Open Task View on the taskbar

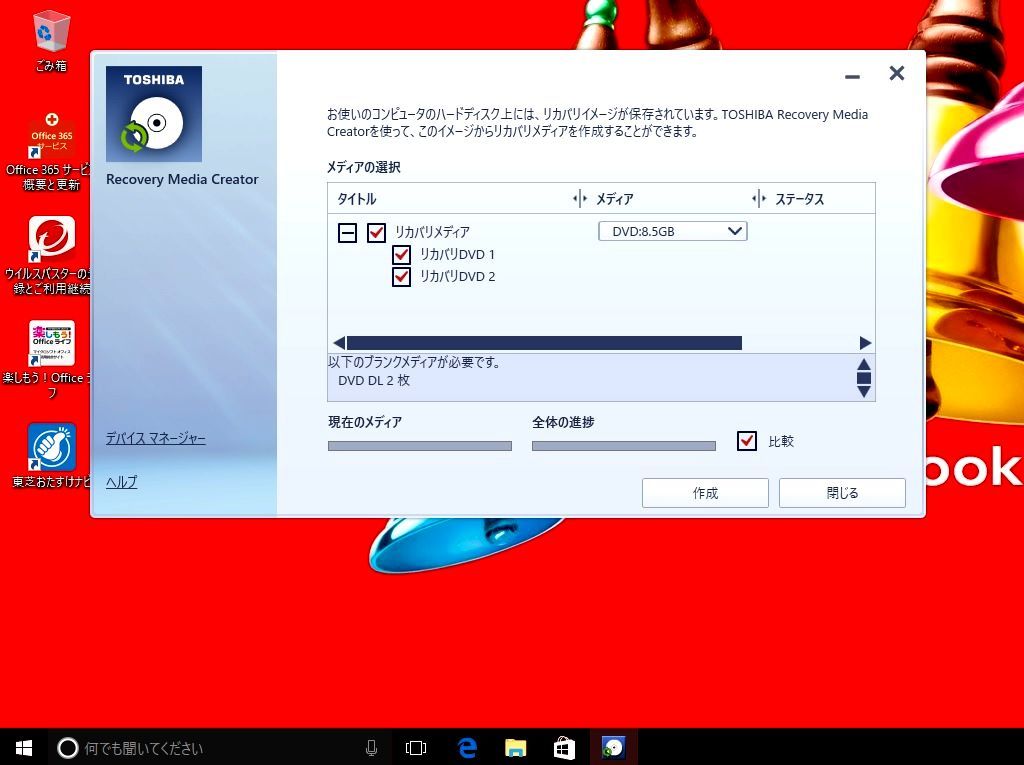[415, 748]
